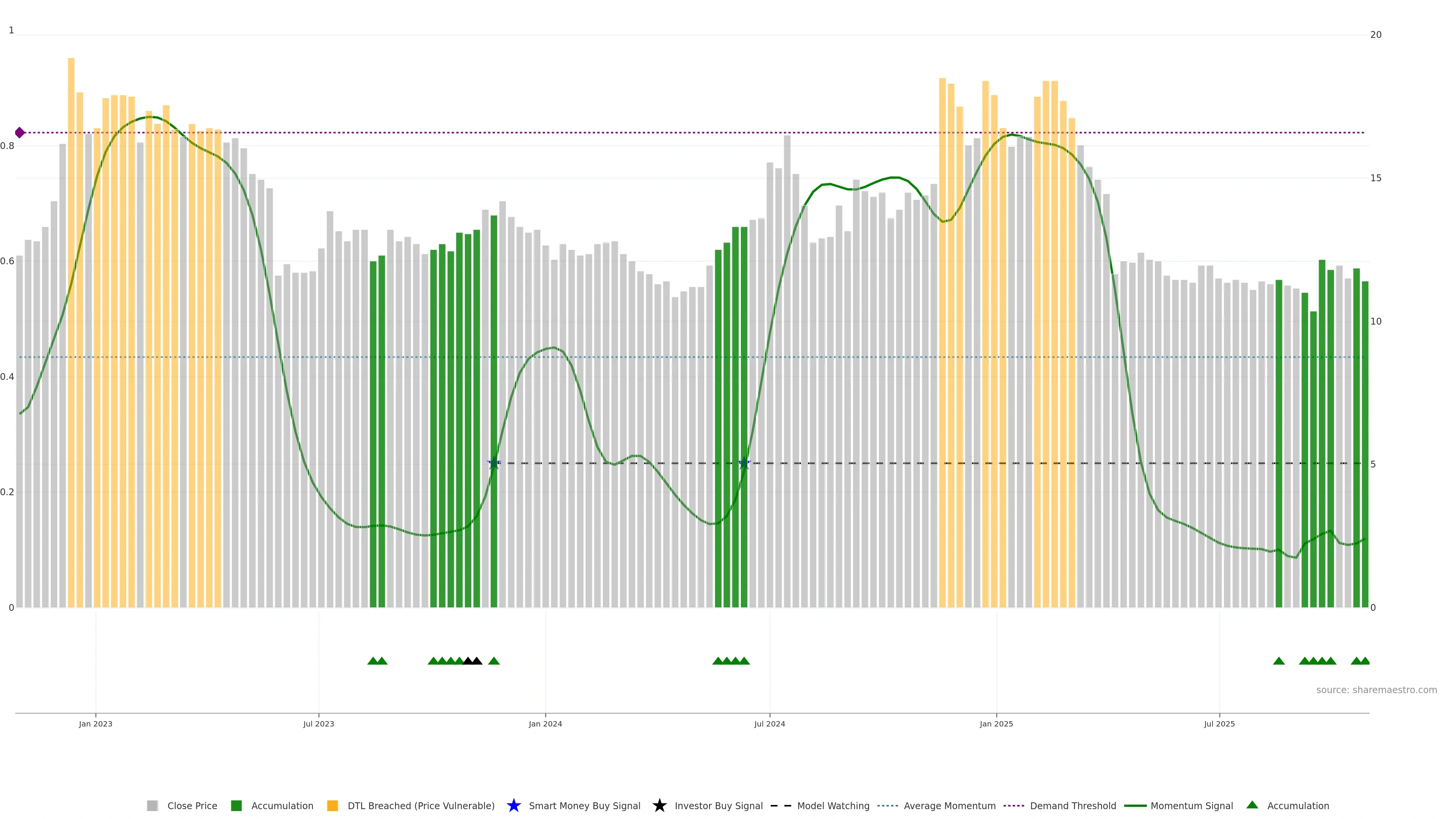Toggle Average Momentum dotted line legend

click(887, 805)
